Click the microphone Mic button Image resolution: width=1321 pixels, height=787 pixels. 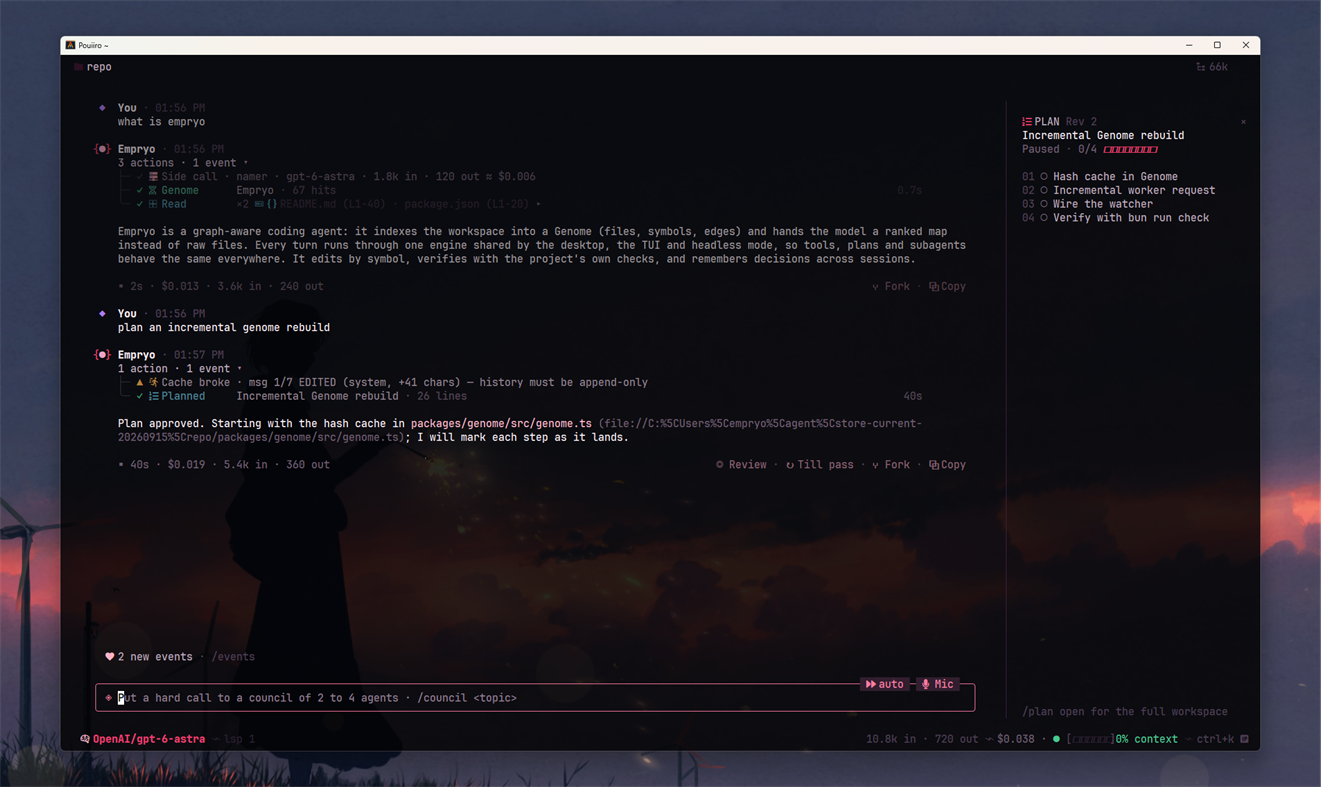pyautogui.click(x=938, y=684)
